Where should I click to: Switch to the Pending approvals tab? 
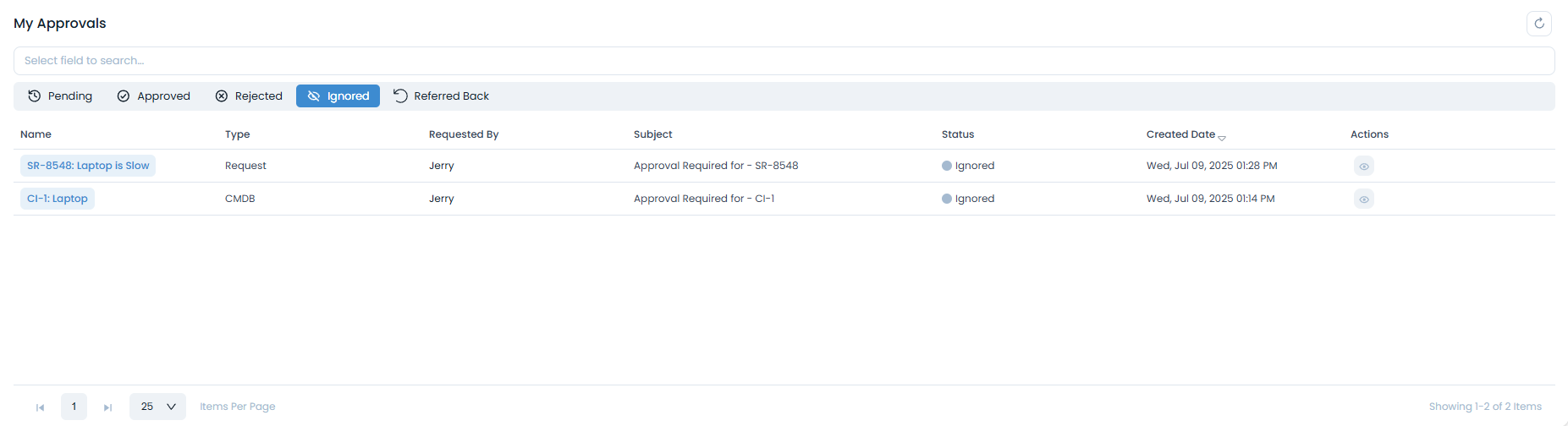(60, 96)
